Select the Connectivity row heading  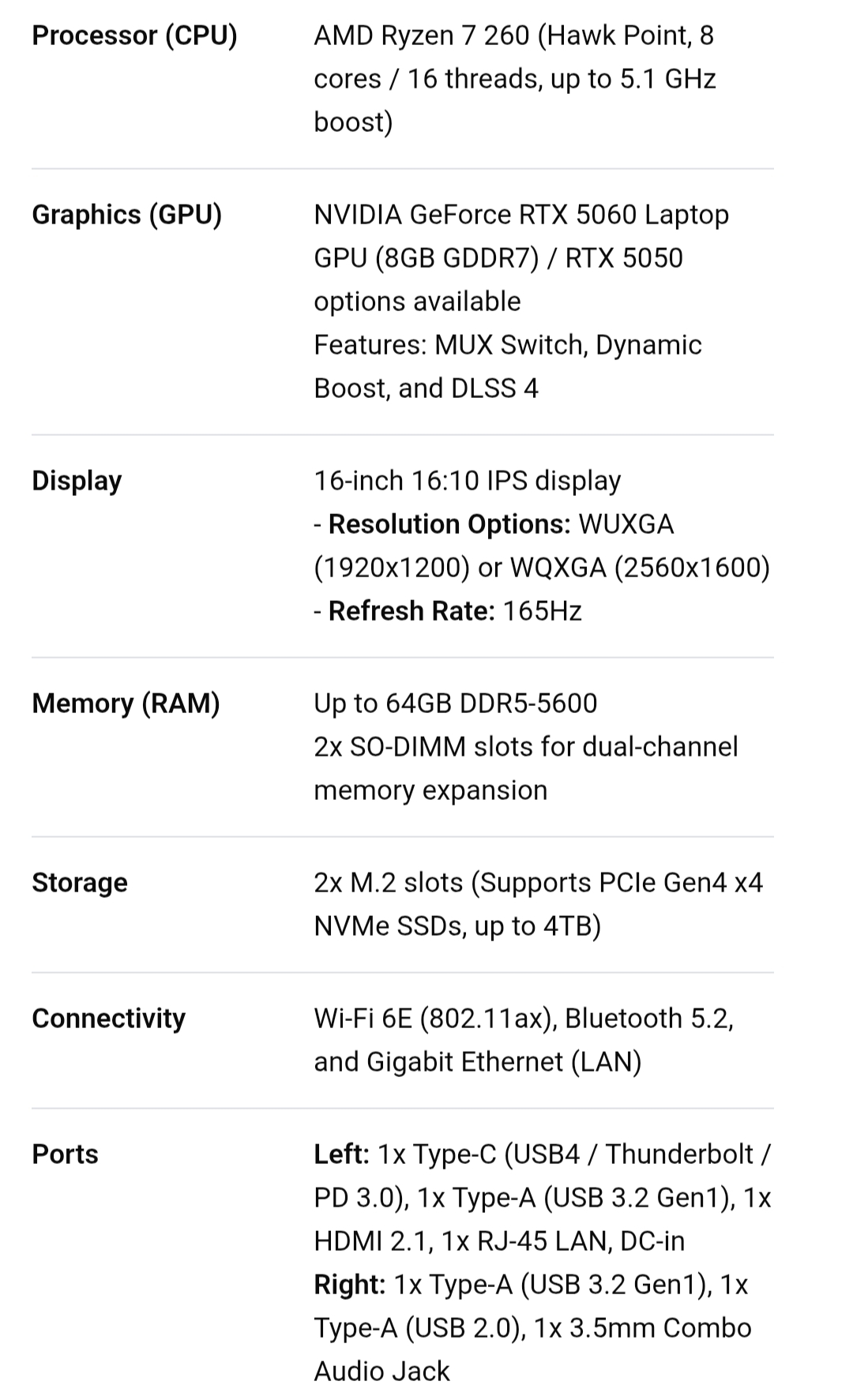click(x=108, y=1018)
